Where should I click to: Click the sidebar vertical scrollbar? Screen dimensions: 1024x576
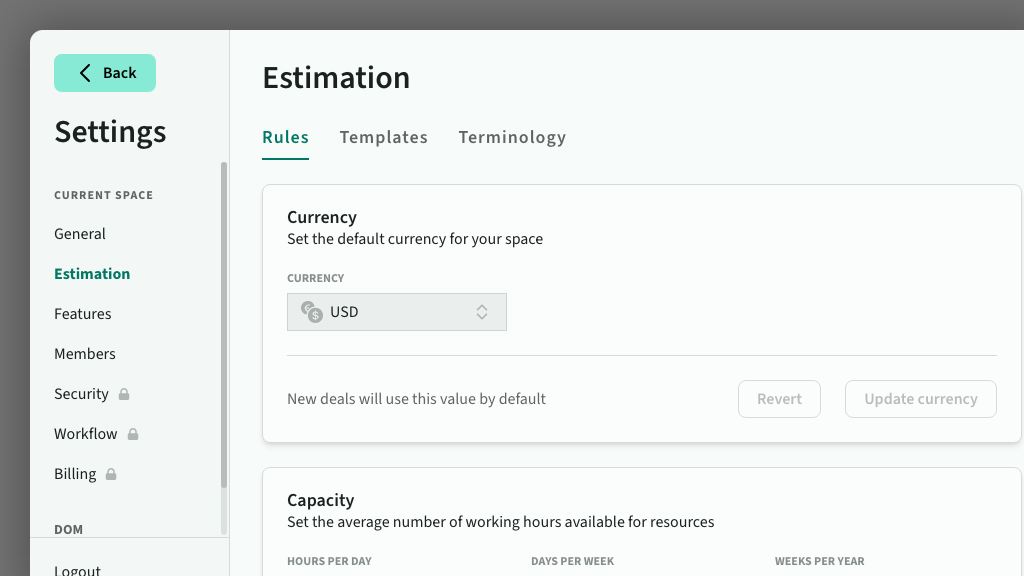(x=224, y=325)
